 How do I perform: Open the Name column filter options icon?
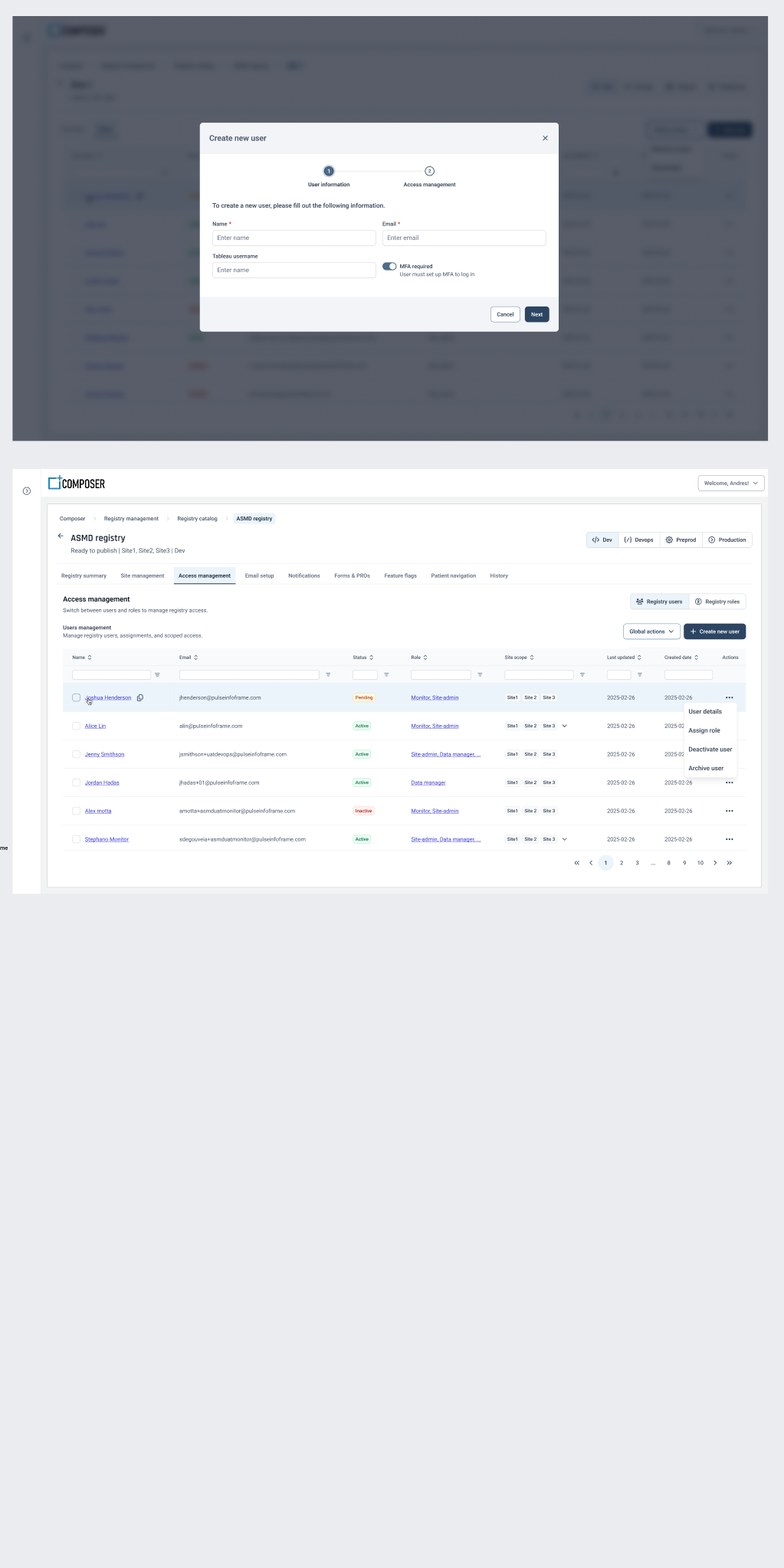[158, 675]
